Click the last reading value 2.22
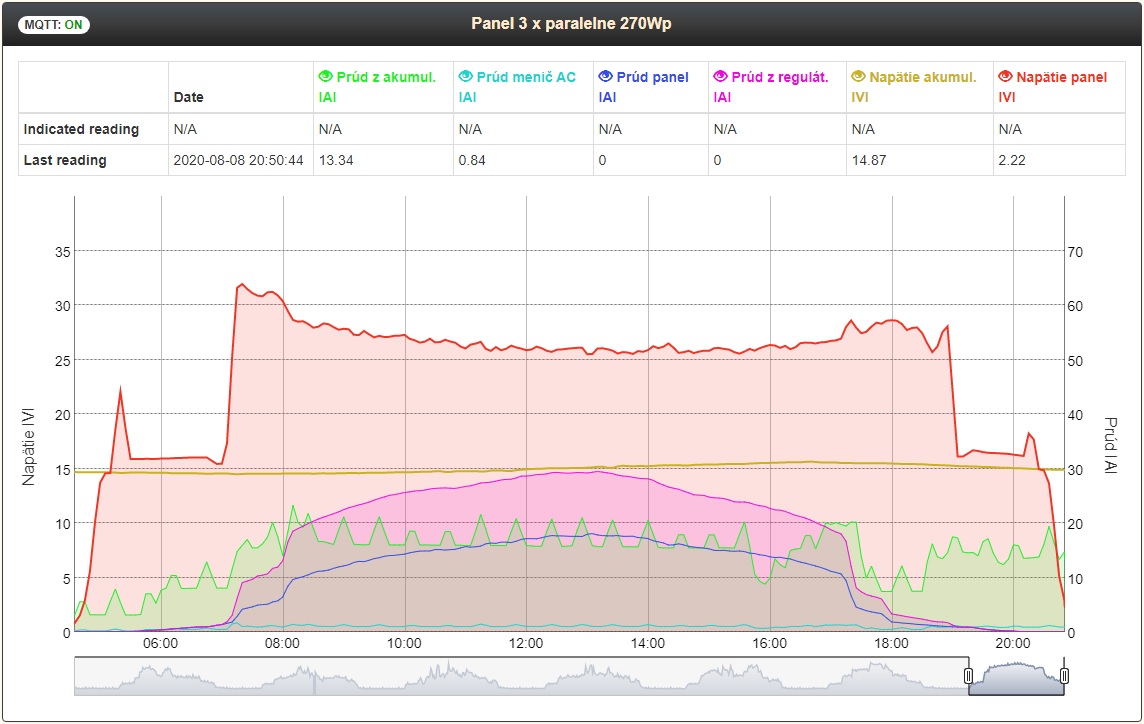Viewport: 1144px width, 724px height. (x=1012, y=161)
